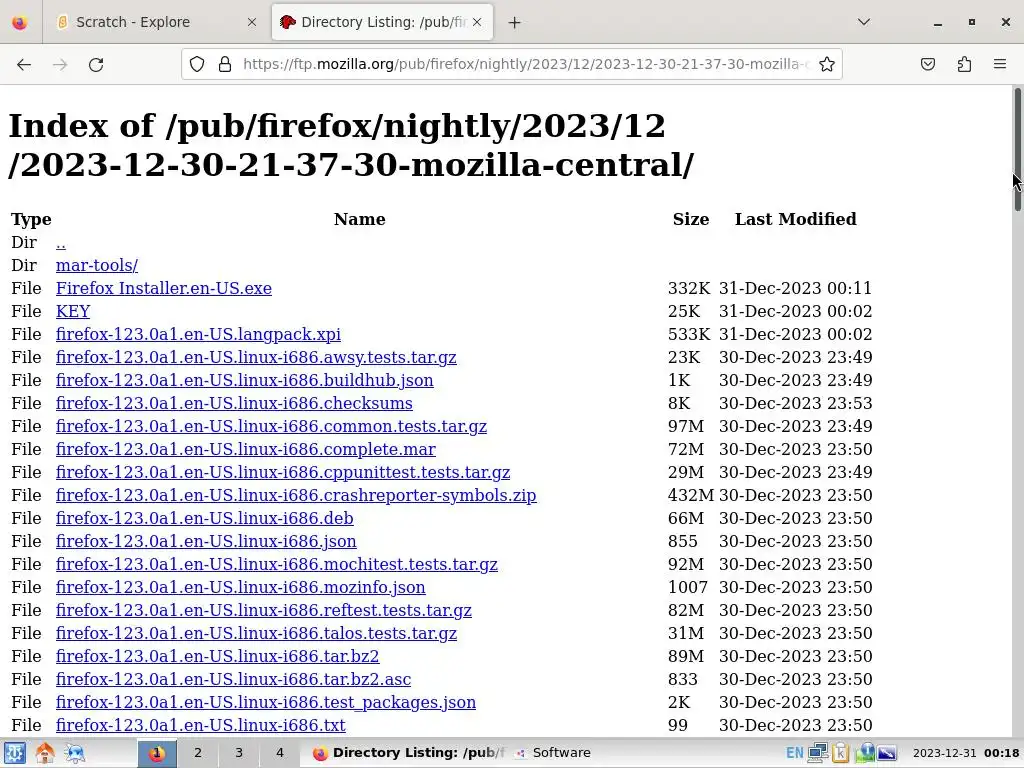Open linux-i686.awsy.tests.tar.gz link
The width and height of the screenshot is (1024, 768).
(256, 357)
